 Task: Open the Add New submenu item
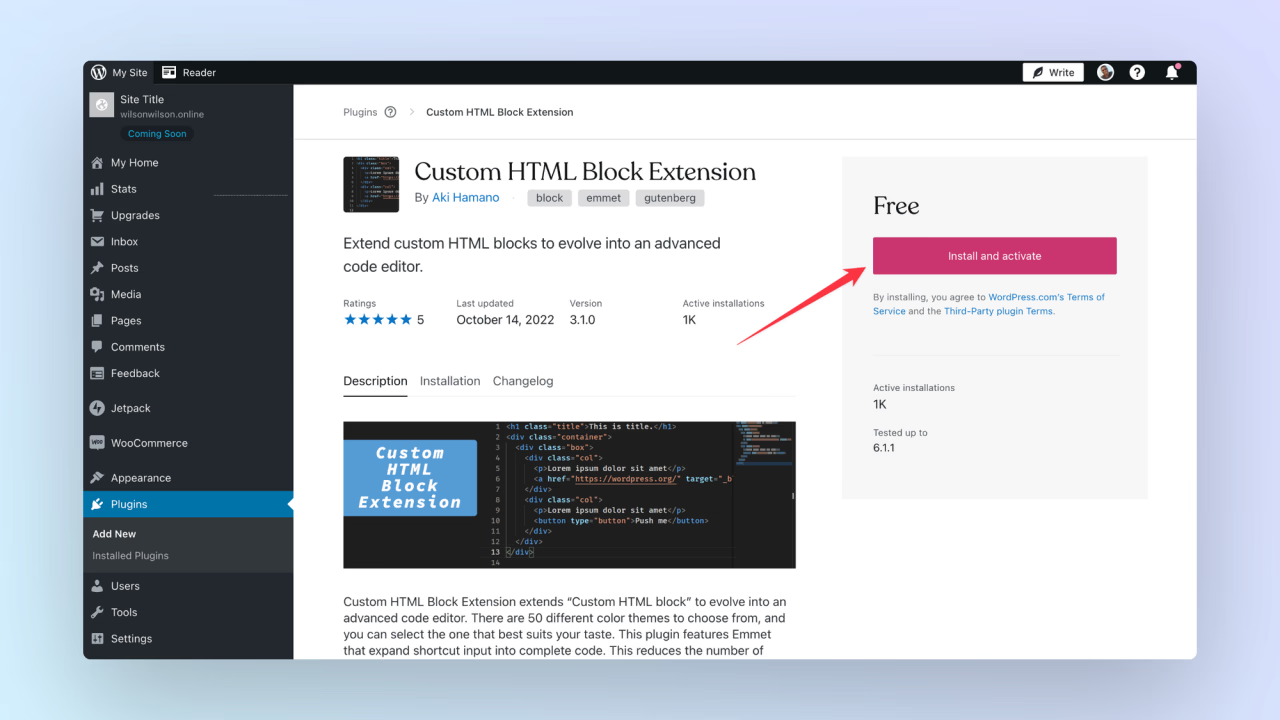(x=114, y=534)
